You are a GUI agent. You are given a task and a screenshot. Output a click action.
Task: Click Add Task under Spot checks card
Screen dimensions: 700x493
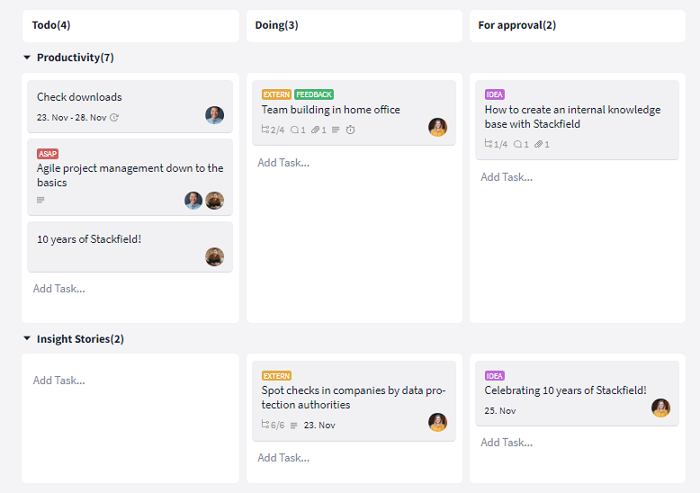(283, 457)
